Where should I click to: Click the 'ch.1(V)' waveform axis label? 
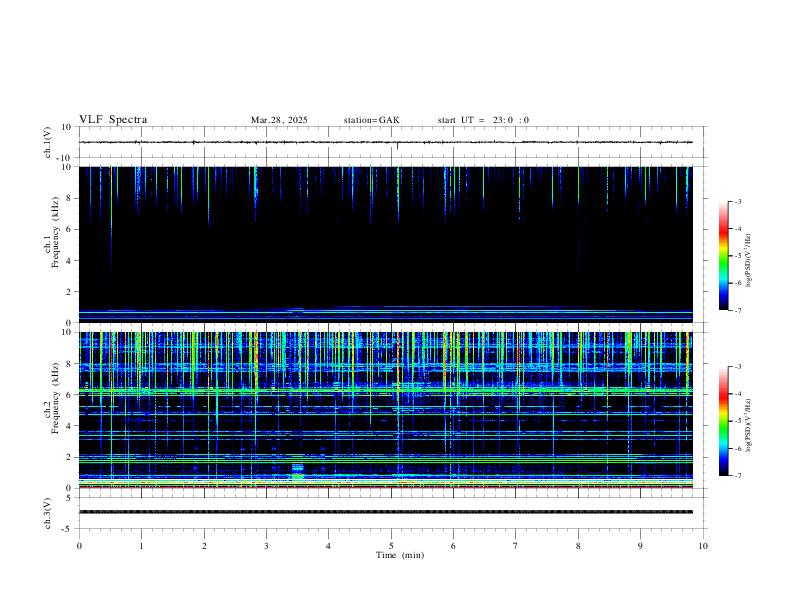(47, 142)
